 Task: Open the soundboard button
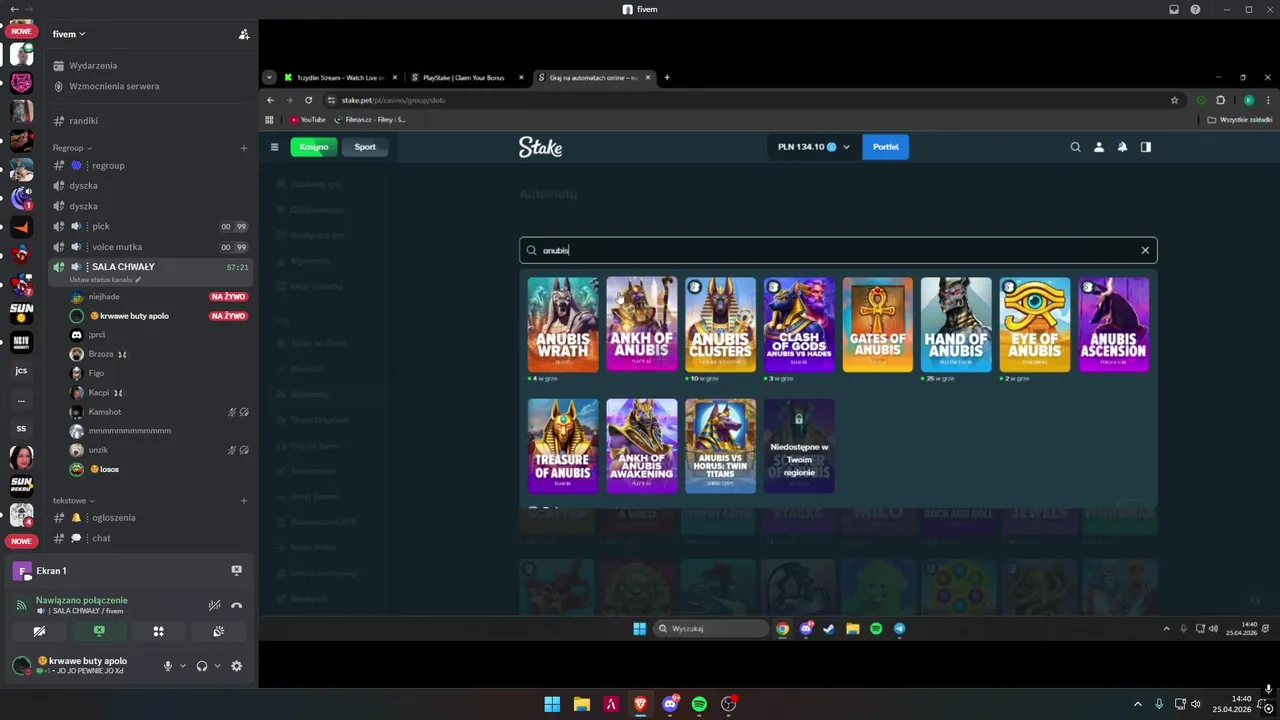[218, 631]
